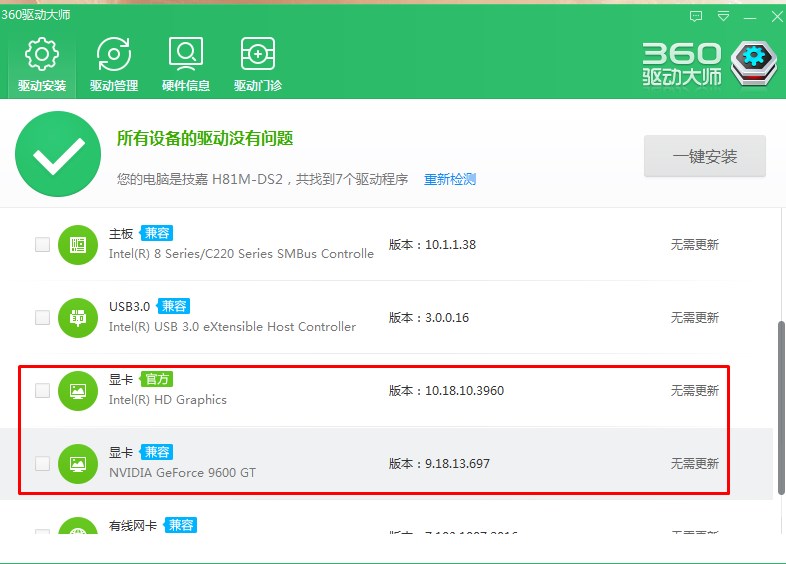
Task: Click the 有线网卡 label
Action: pyautogui.click(x=133, y=525)
